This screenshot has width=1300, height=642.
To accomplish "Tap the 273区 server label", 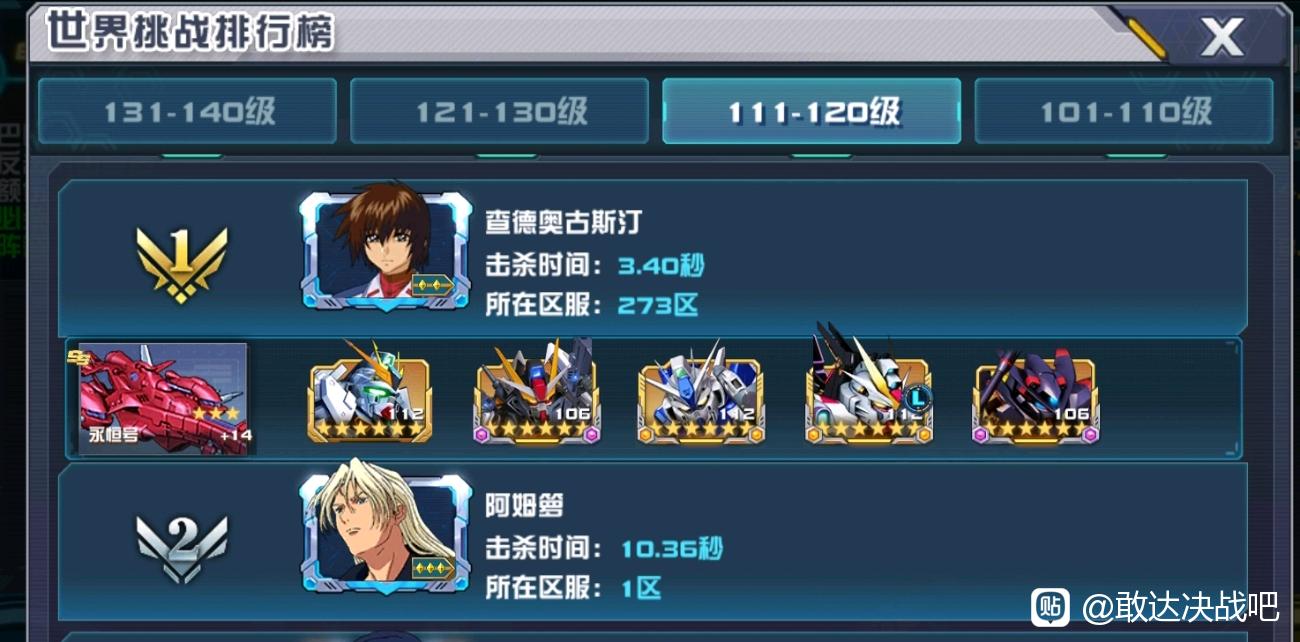I will 658,305.
